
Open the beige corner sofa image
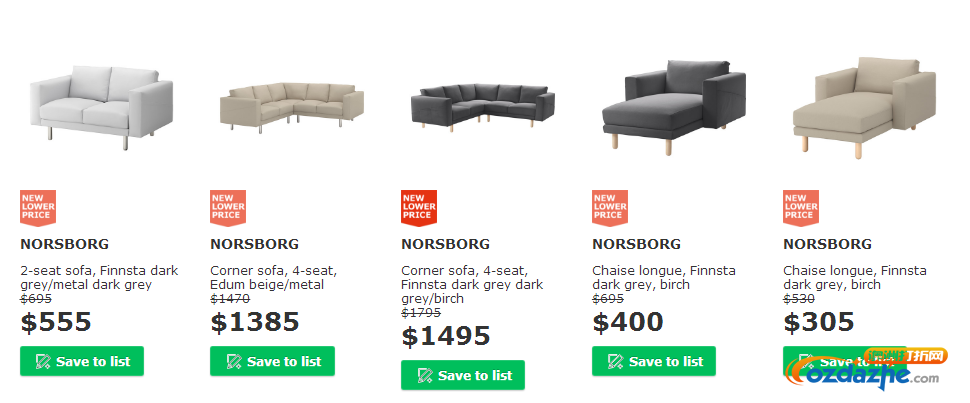click(x=292, y=107)
